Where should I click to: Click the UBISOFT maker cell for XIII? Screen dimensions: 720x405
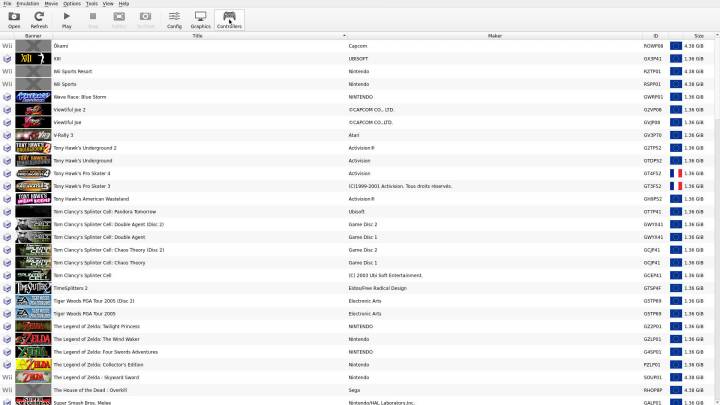pos(358,59)
